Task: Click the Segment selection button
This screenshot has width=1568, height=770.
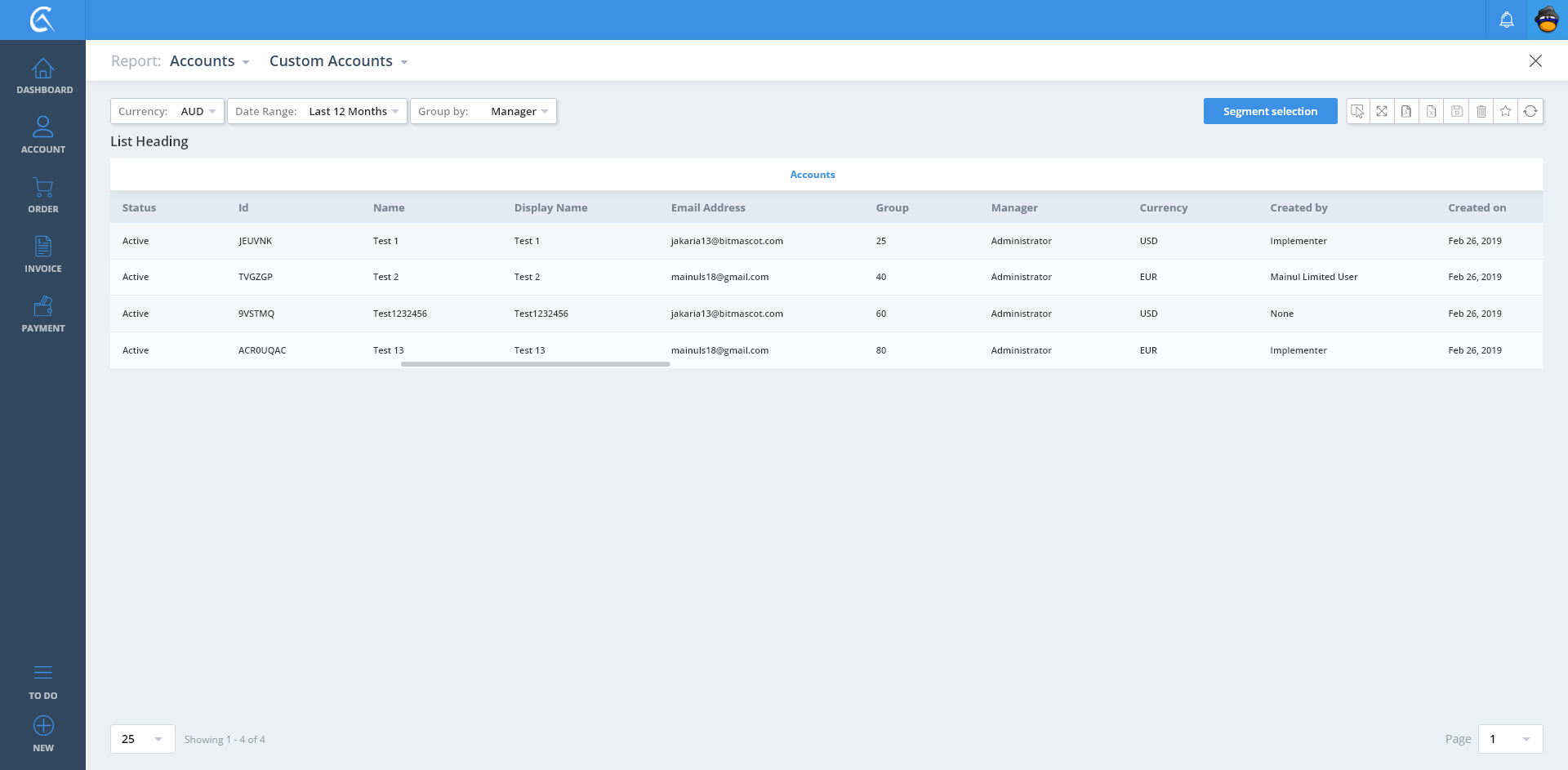Action: 1270,111
